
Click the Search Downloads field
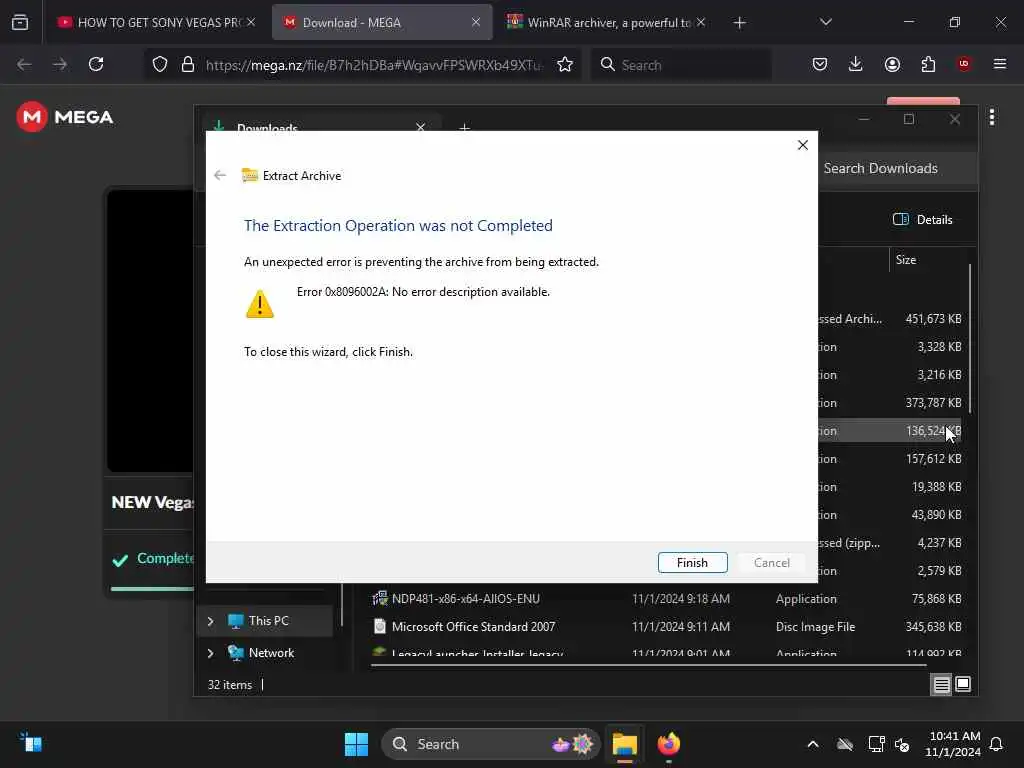point(897,168)
